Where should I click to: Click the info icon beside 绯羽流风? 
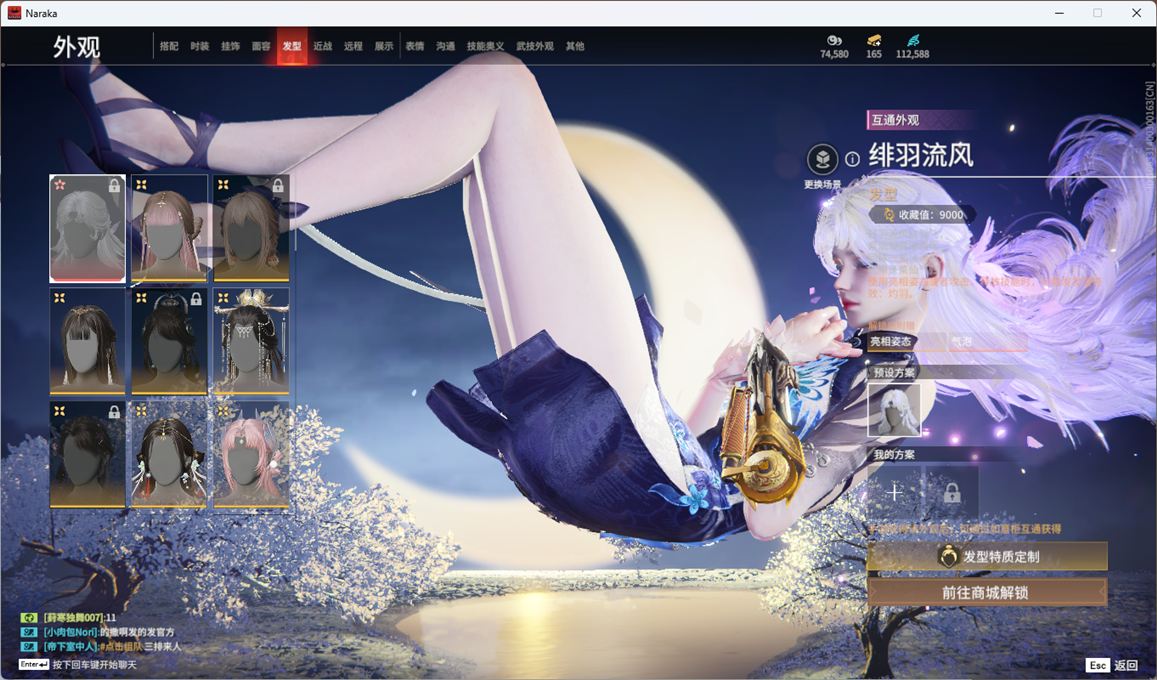(852, 159)
